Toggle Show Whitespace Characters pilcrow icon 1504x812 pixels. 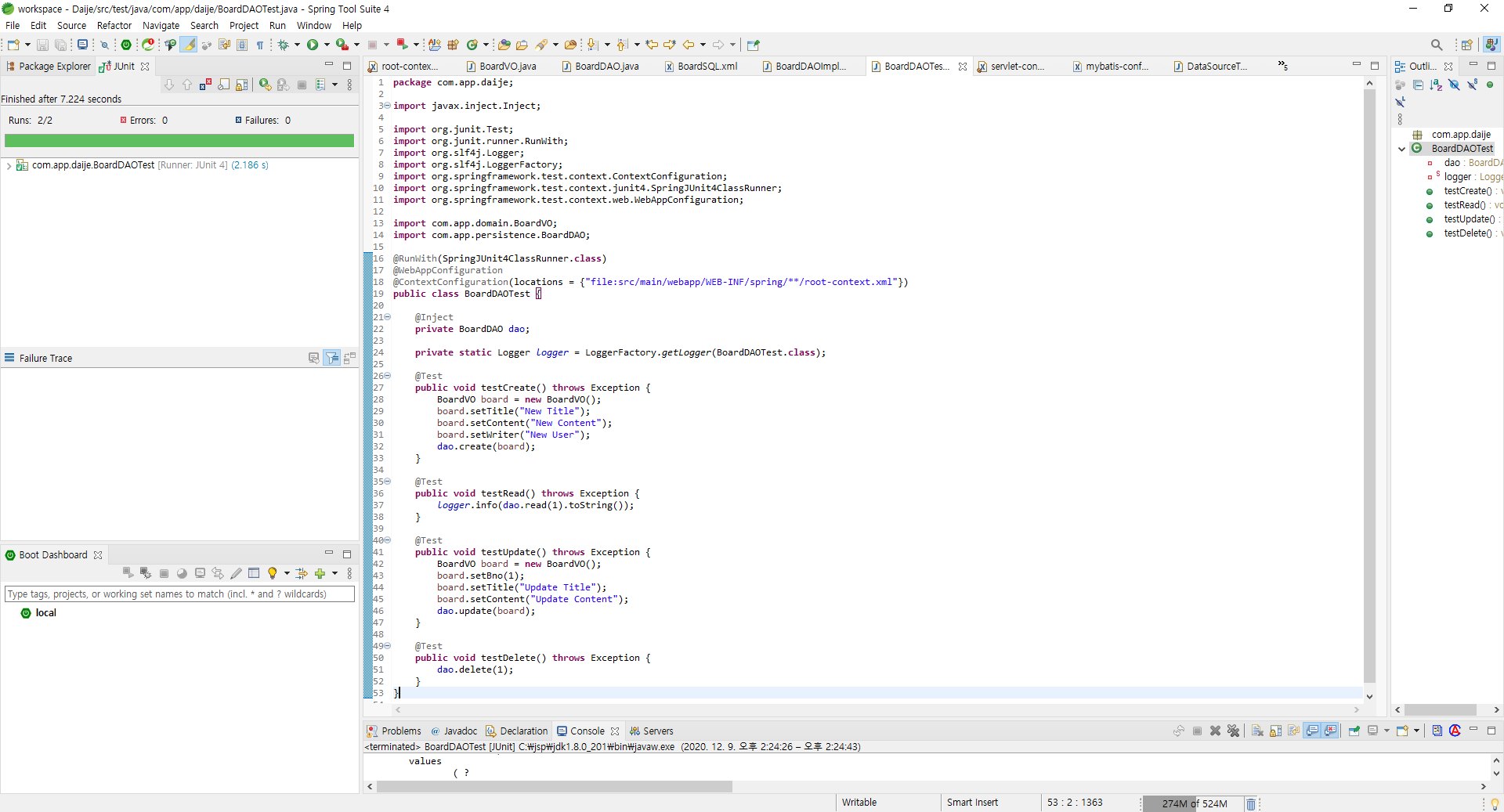click(x=259, y=45)
